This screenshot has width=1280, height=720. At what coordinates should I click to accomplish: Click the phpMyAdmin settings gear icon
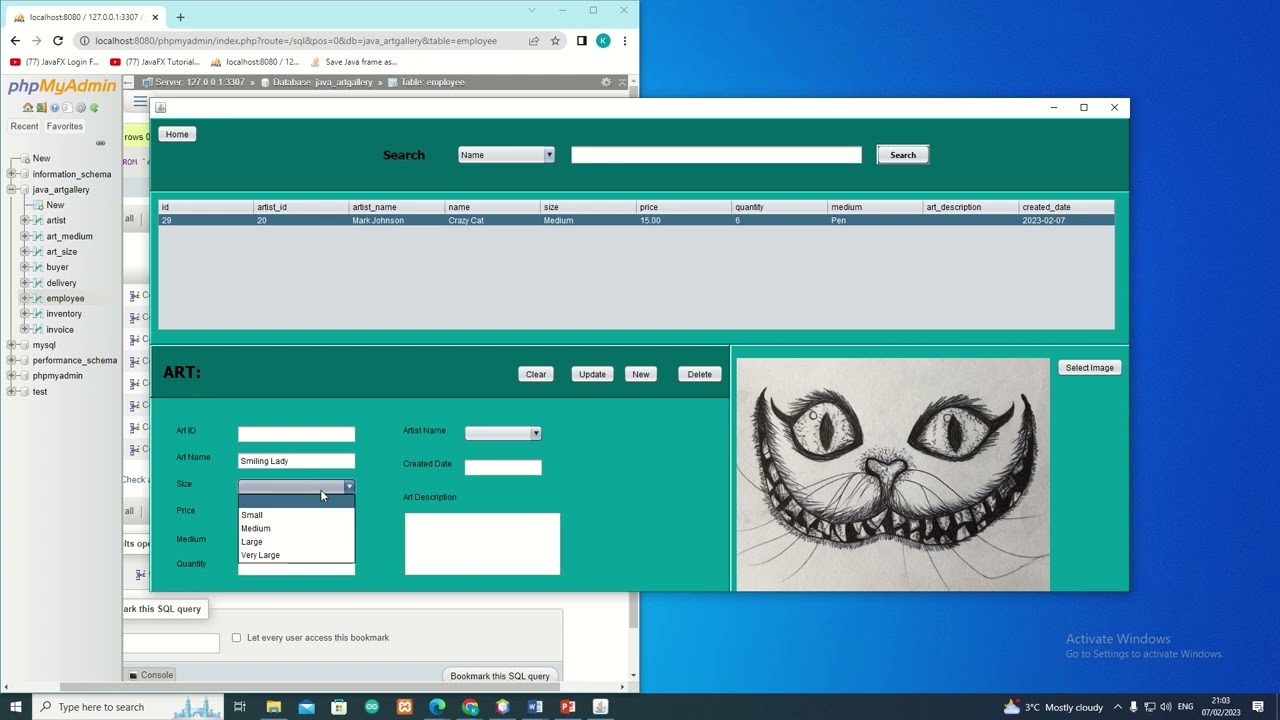[80, 108]
